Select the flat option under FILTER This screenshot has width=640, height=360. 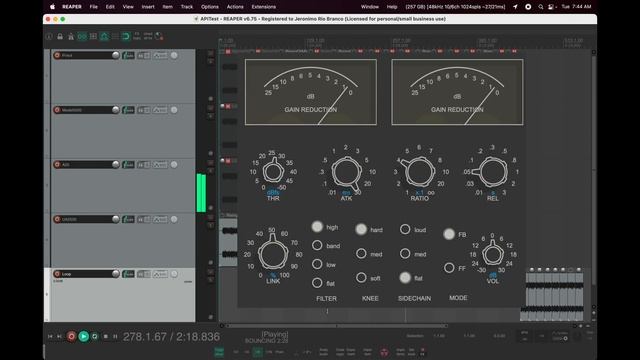pyautogui.click(x=317, y=282)
